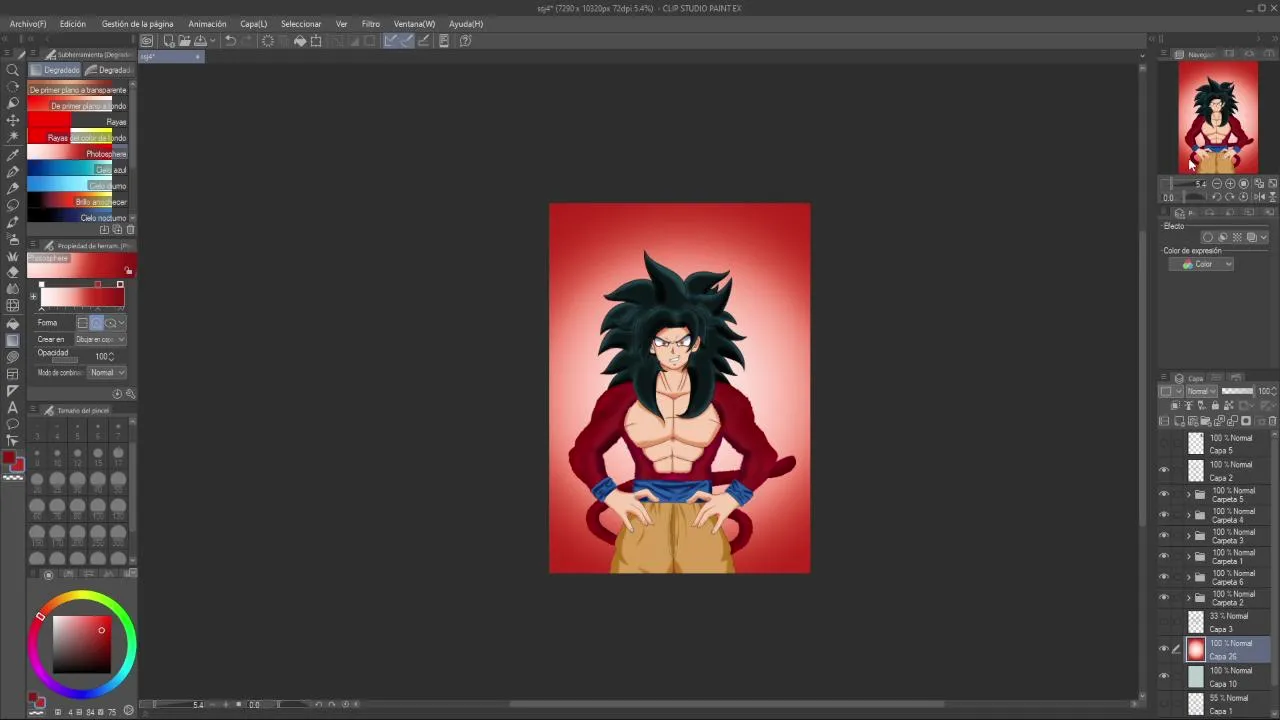Hide the Carpeta 5 folder
This screenshot has height=720, width=1280.
1164,494
